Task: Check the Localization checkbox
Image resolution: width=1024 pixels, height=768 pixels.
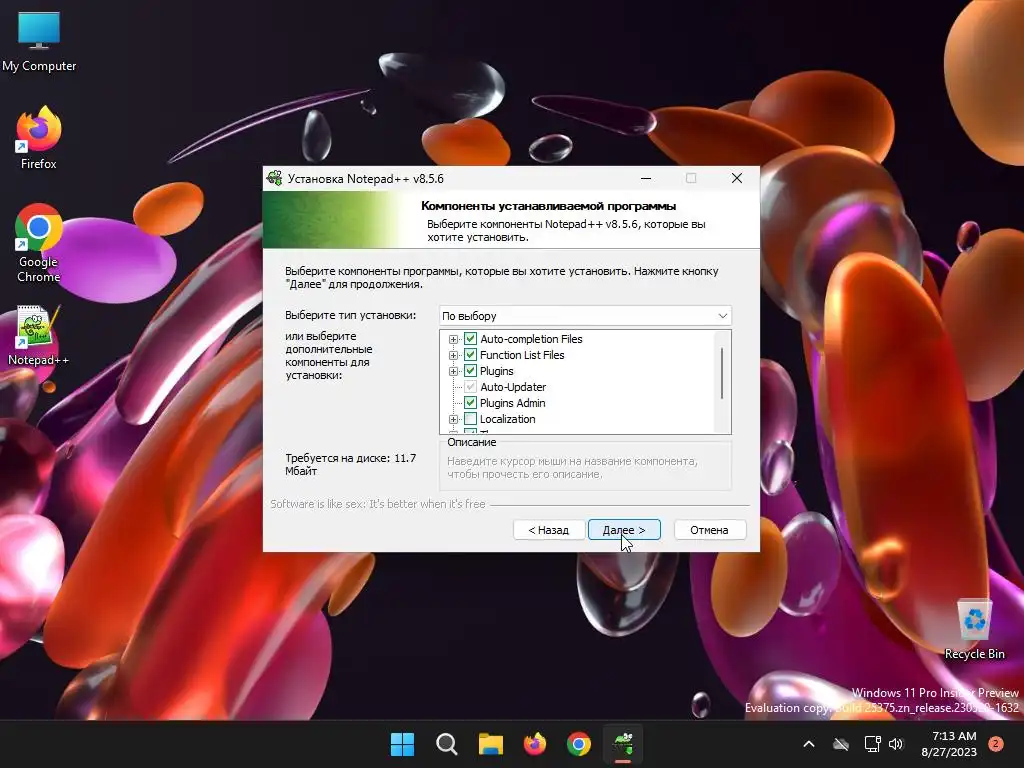Action: coord(470,419)
